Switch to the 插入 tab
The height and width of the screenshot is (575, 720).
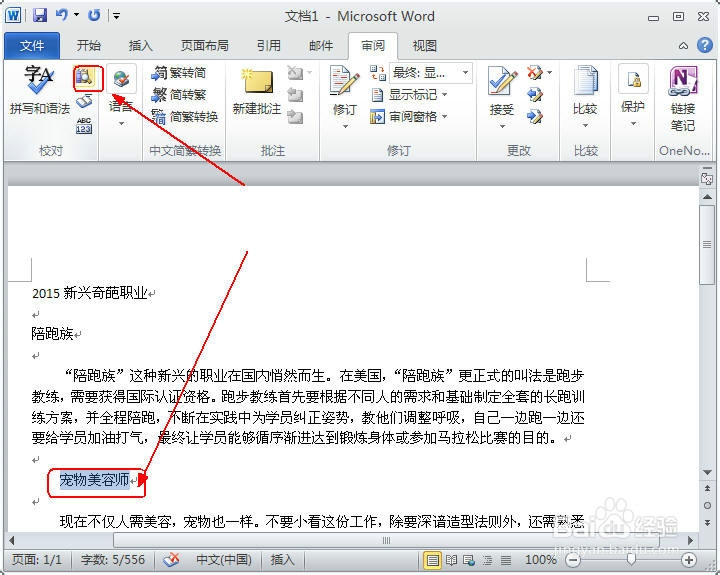140,45
